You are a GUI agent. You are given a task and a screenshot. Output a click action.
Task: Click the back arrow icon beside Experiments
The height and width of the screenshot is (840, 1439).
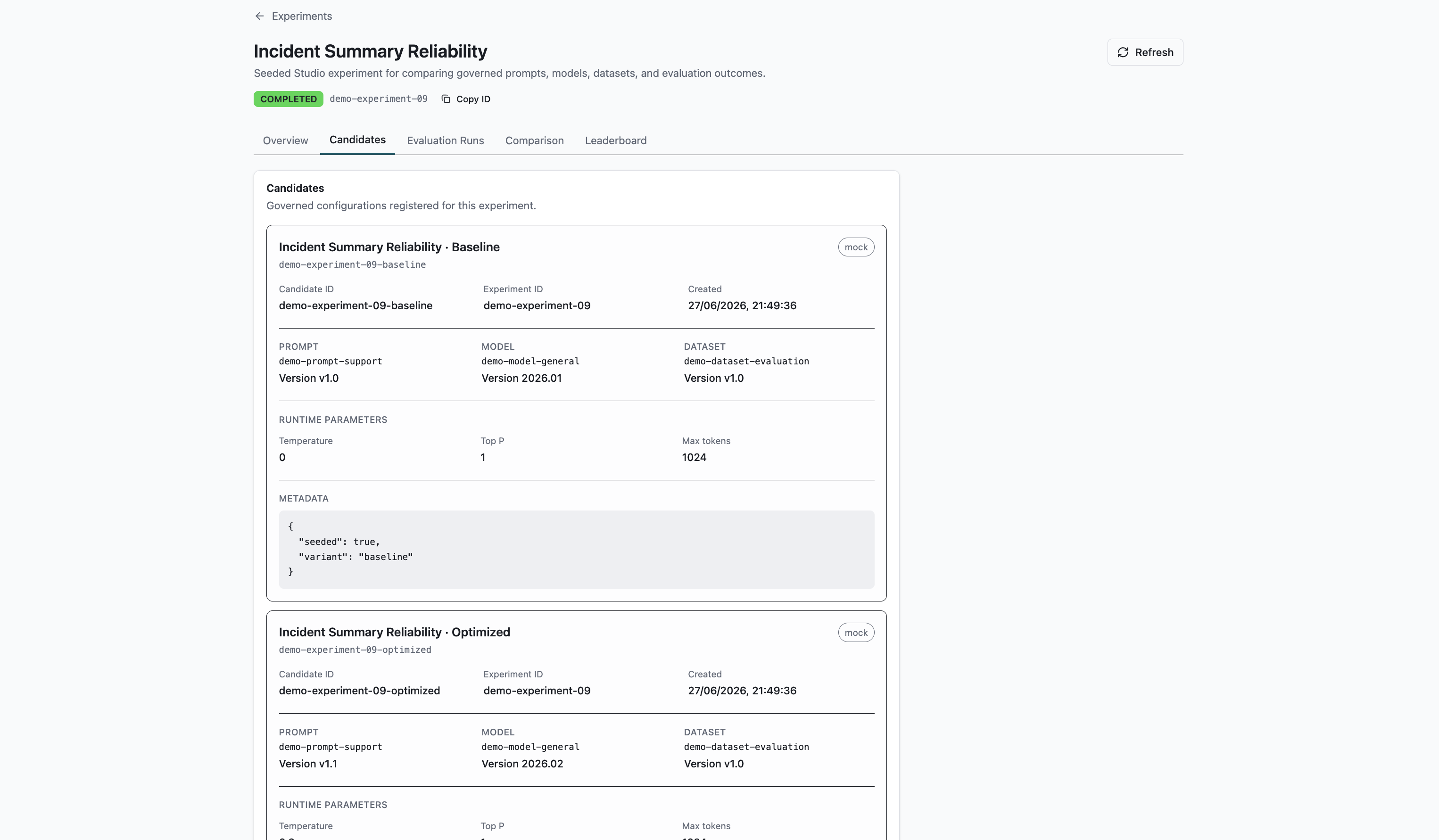click(259, 16)
